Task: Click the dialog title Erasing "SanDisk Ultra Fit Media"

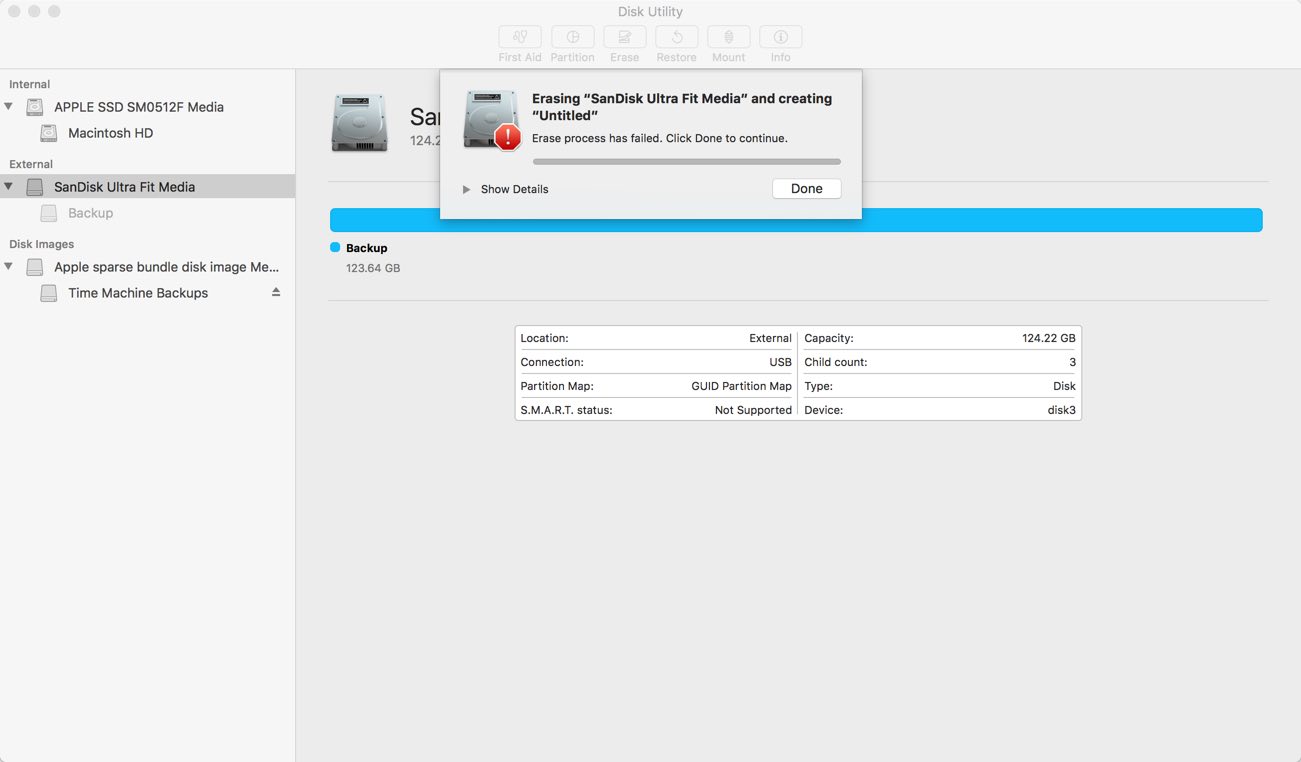Action: click(682, 107)
